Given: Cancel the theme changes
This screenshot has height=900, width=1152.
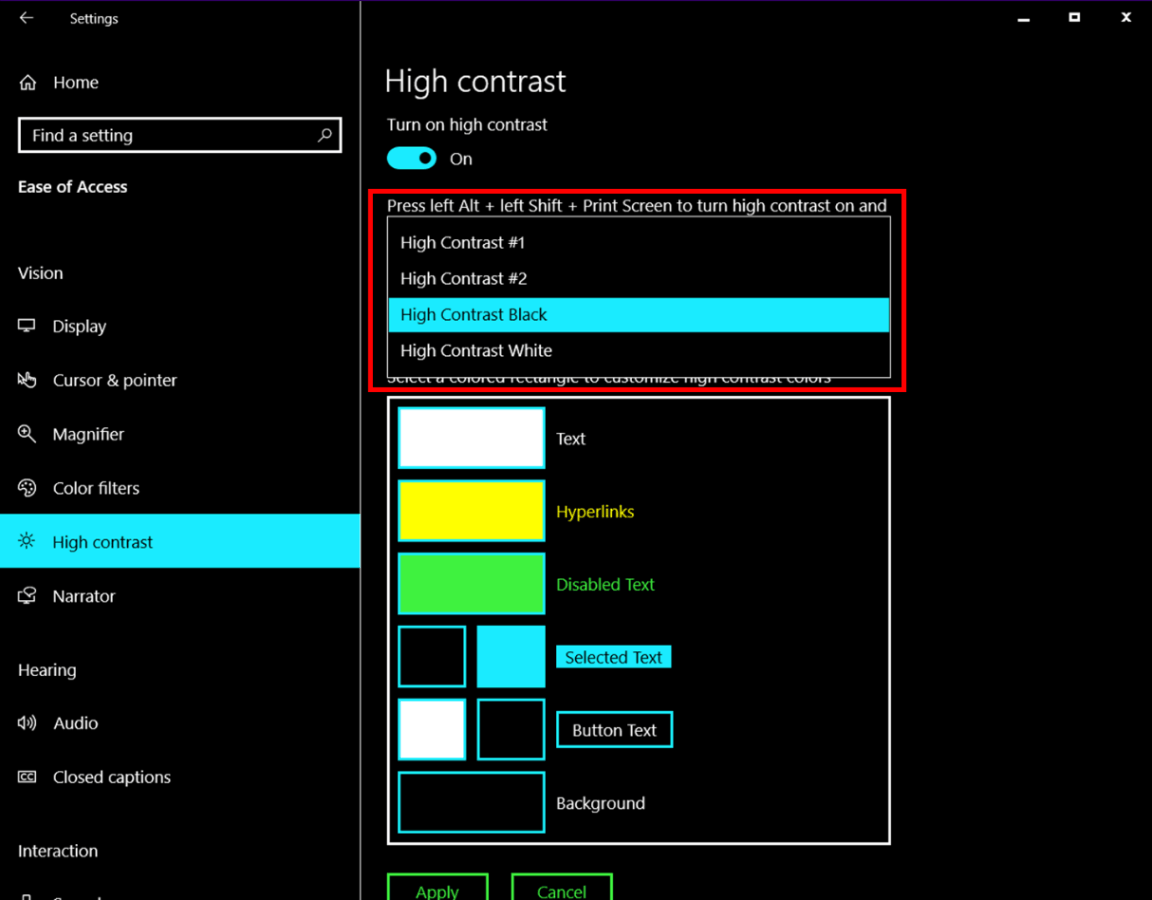Looking at the screenshot, I should tap(561, 891).
